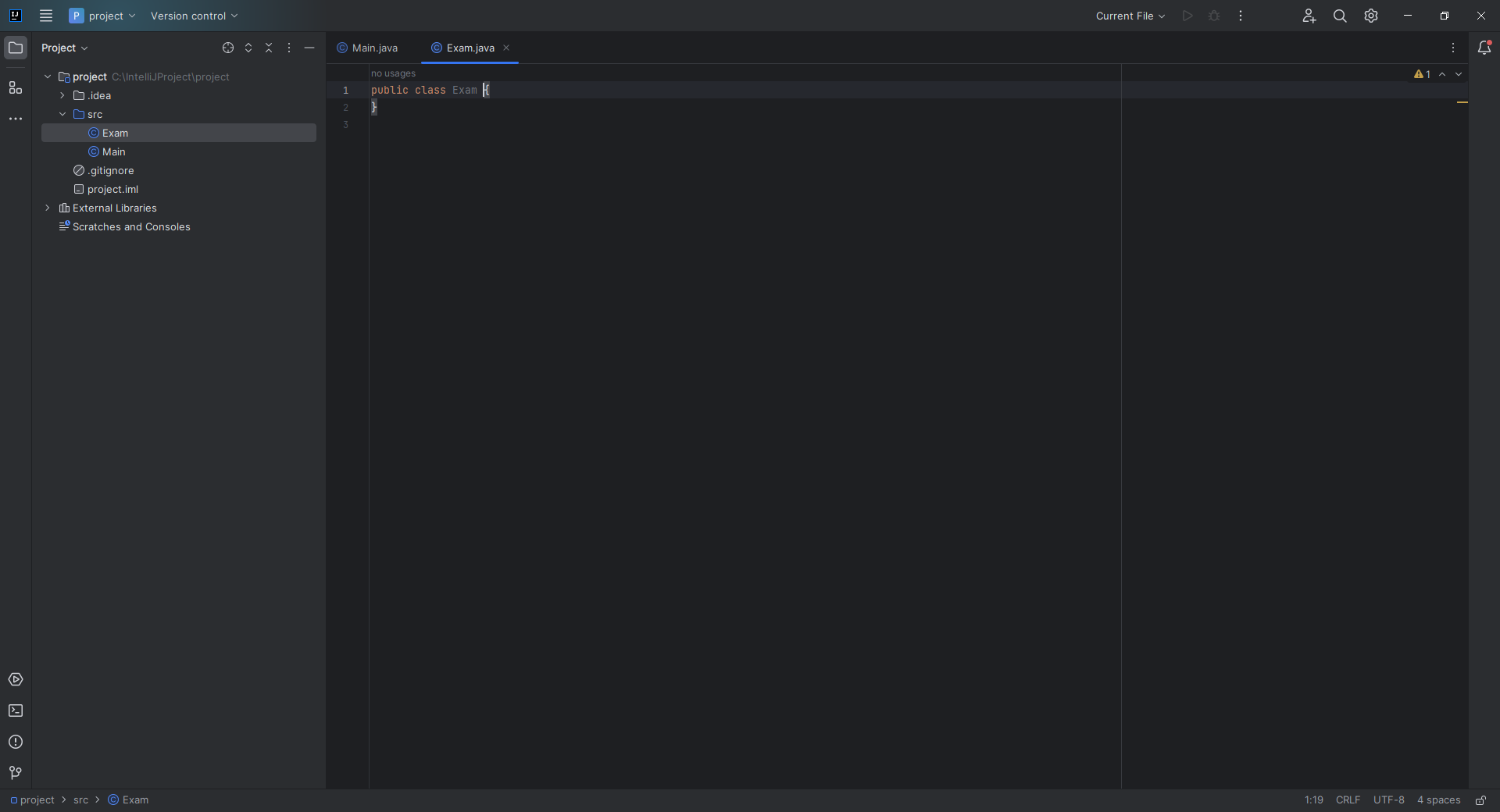Go to next highlighted problem

(x=1459, y=75)
